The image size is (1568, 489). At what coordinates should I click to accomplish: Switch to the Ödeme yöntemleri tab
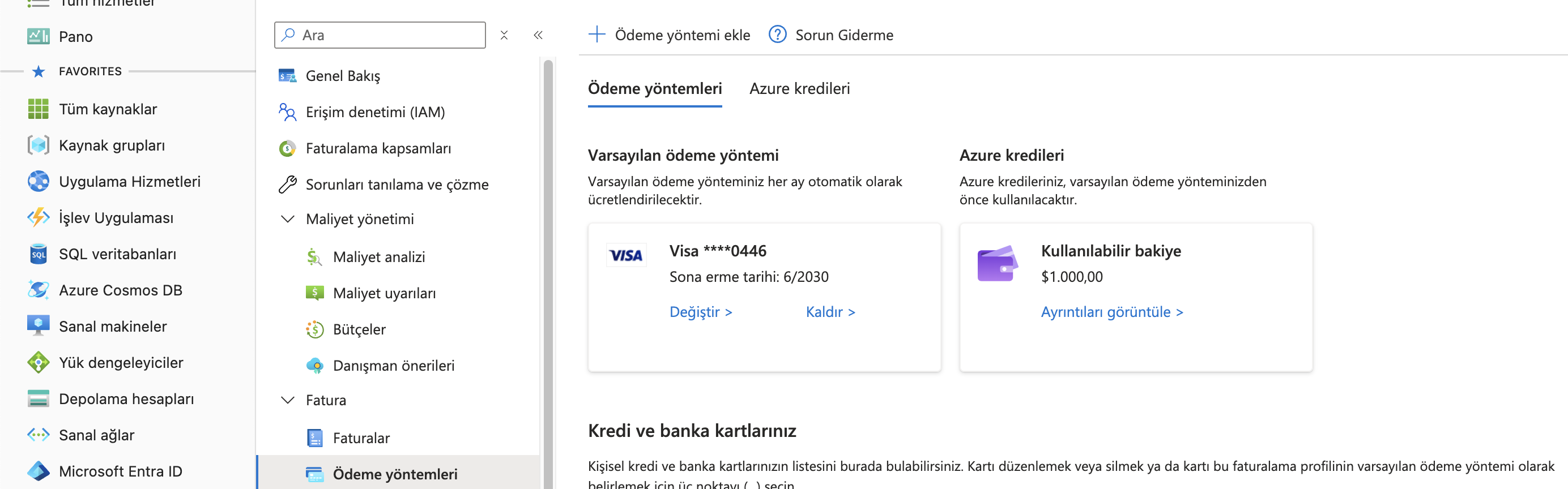coord(655,89)
